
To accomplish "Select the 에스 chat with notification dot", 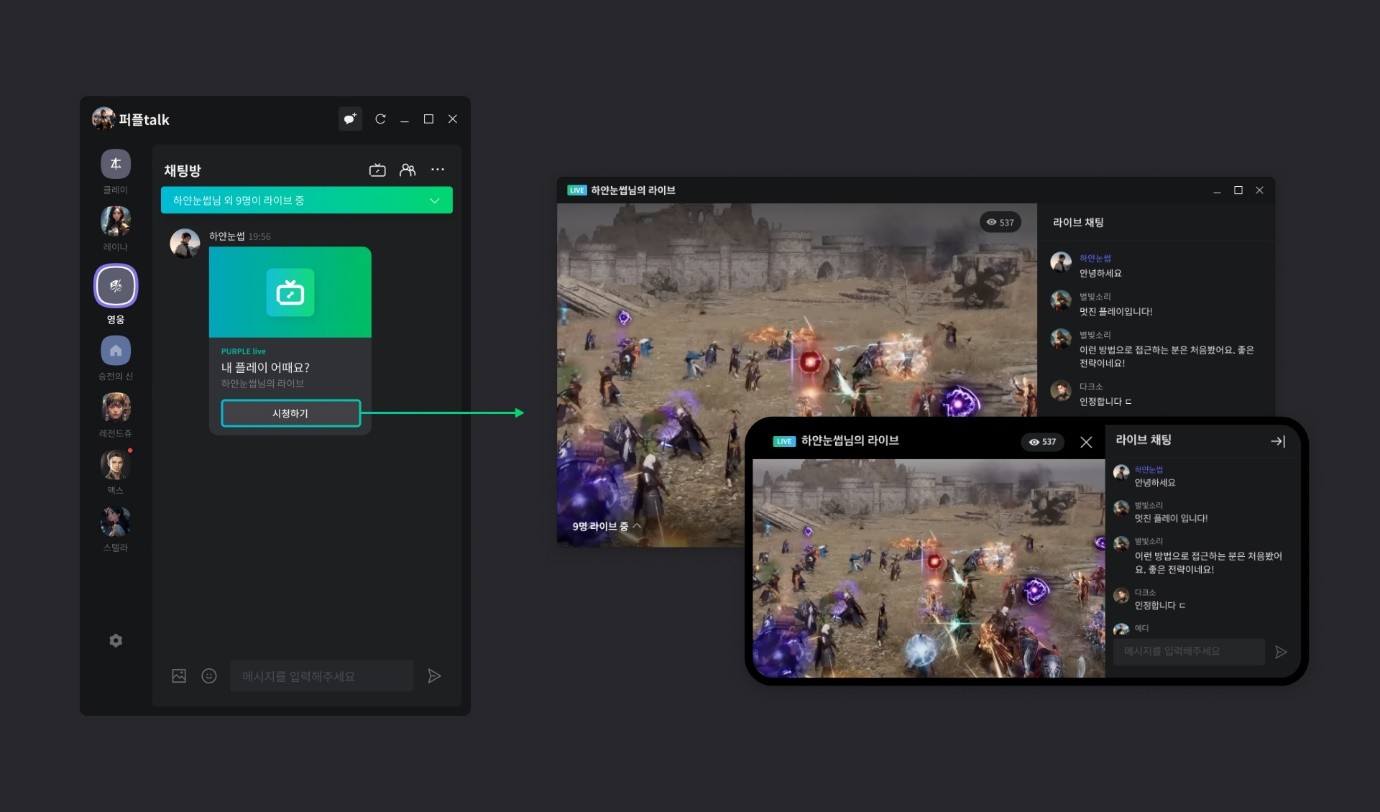I will click(116, 464).
